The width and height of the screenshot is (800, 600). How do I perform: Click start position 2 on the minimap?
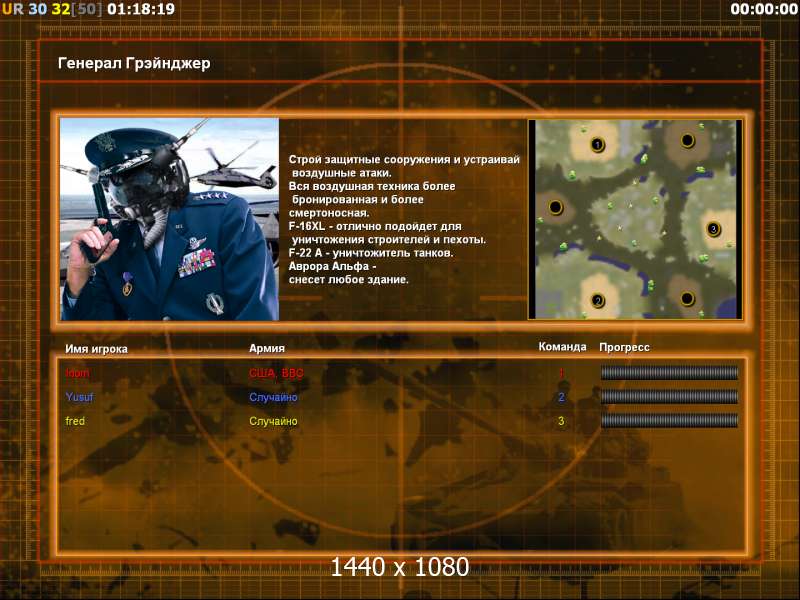coord(597,301)
